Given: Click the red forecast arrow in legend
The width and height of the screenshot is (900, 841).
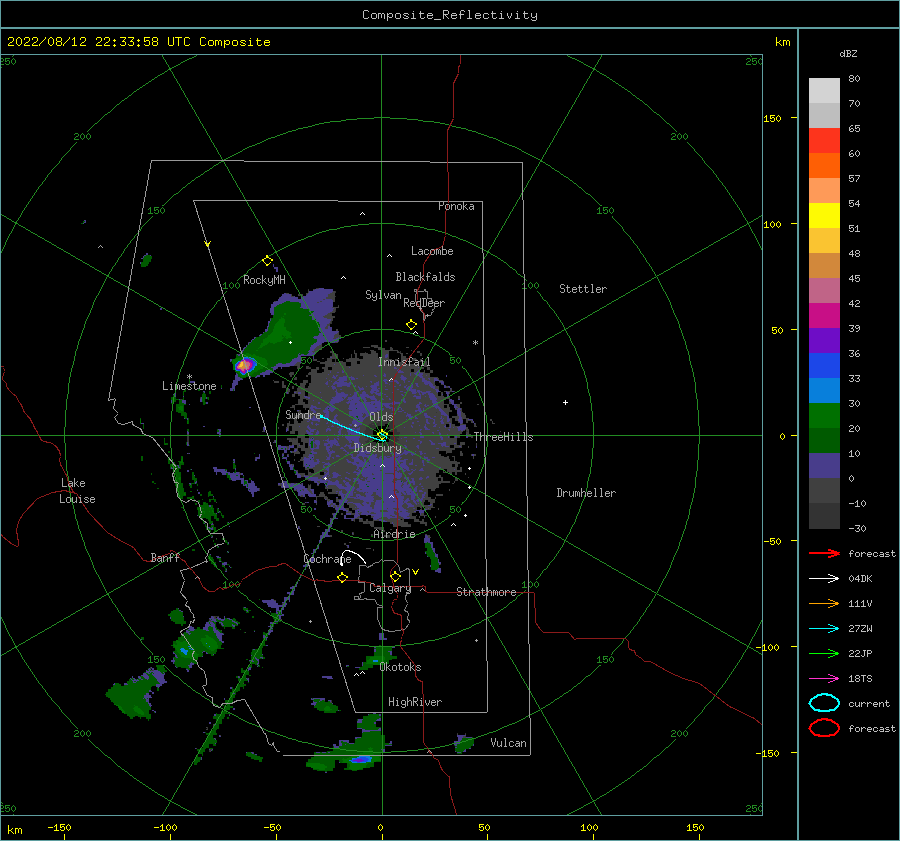Looking at the screenshot, I should (824, 553).
